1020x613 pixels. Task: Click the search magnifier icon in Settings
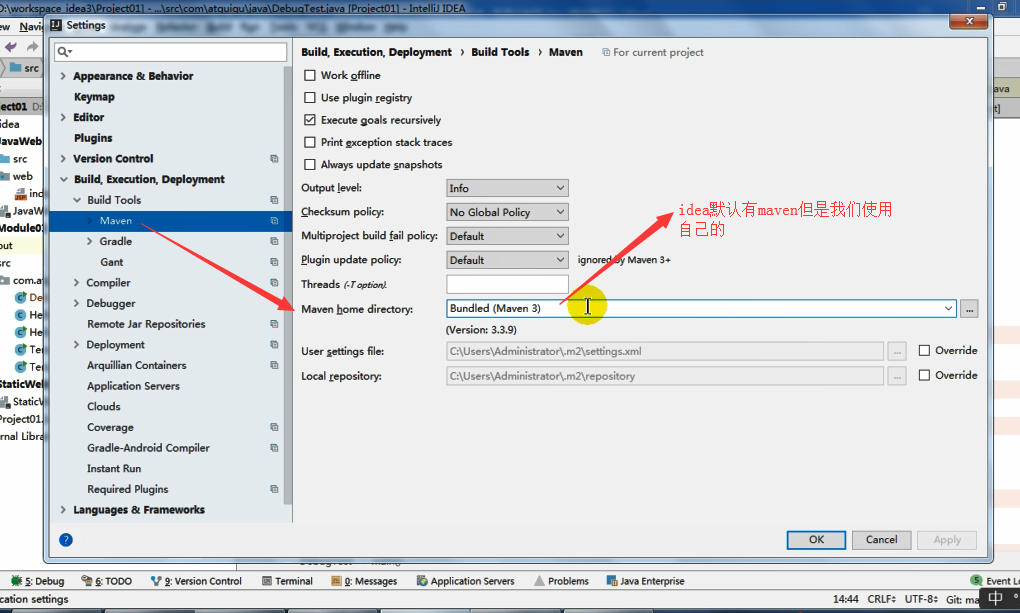pyautogui.click(x=63, y=51)
